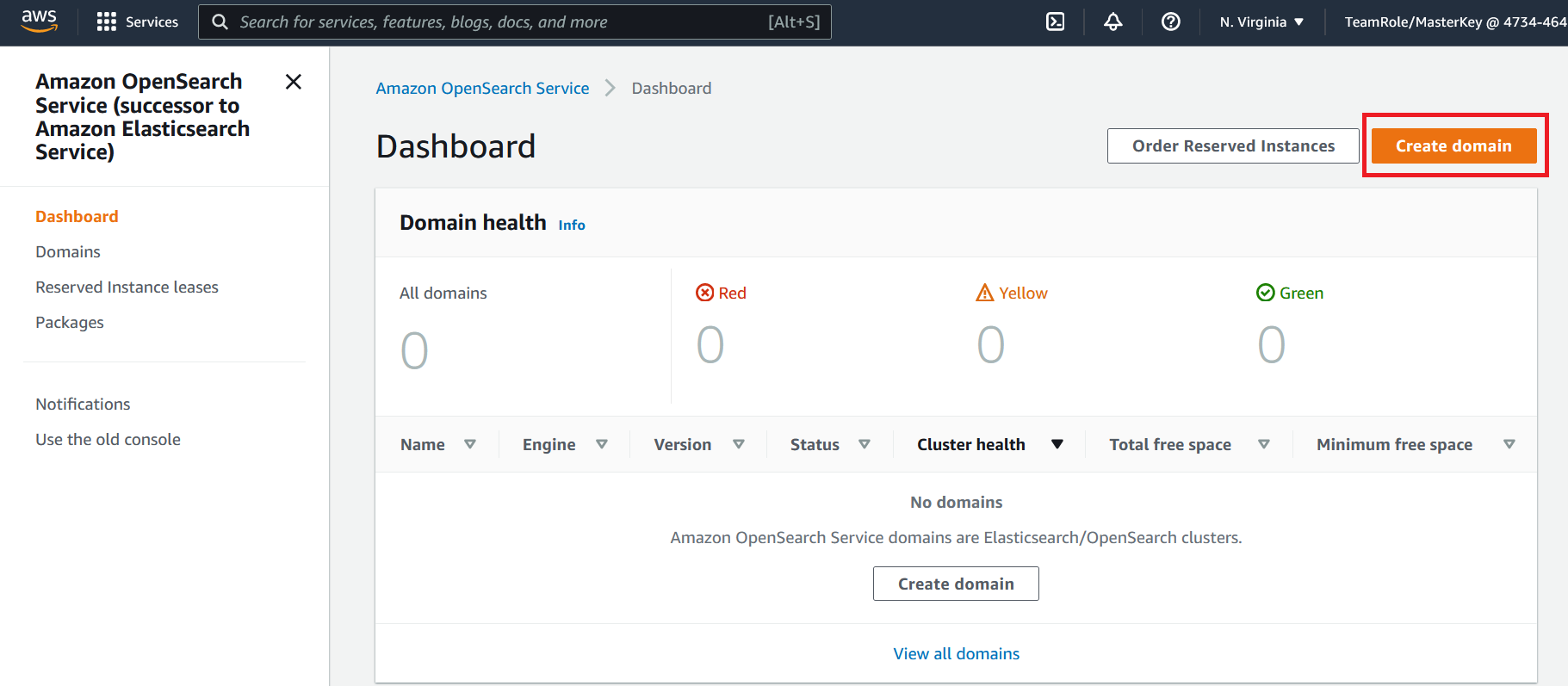Sort by Cluster health column arrow
1568x686 pixels.
click(1057, 444)
